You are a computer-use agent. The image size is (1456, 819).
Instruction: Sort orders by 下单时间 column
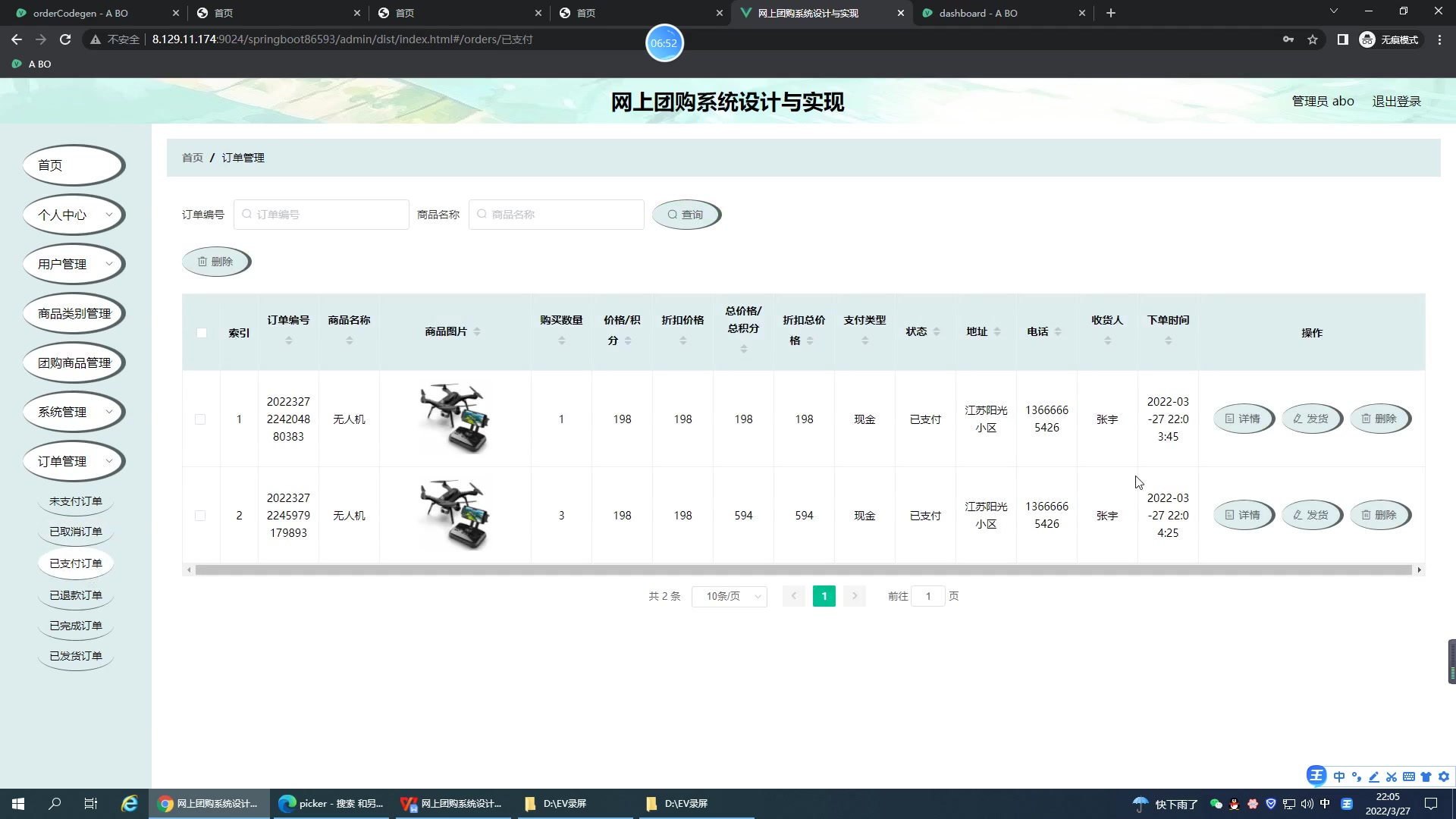click(1167, 340)
